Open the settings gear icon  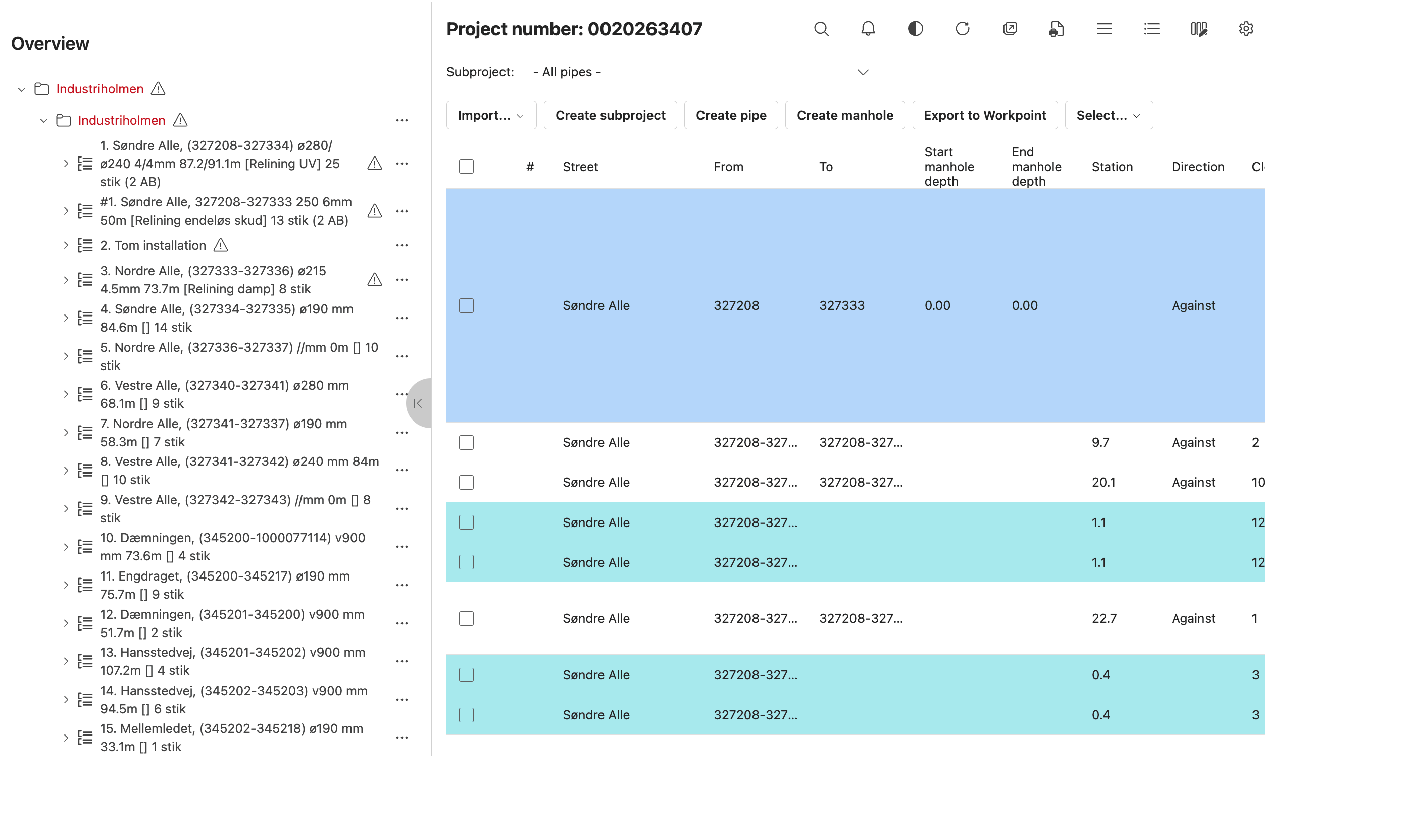(1246, 29)
